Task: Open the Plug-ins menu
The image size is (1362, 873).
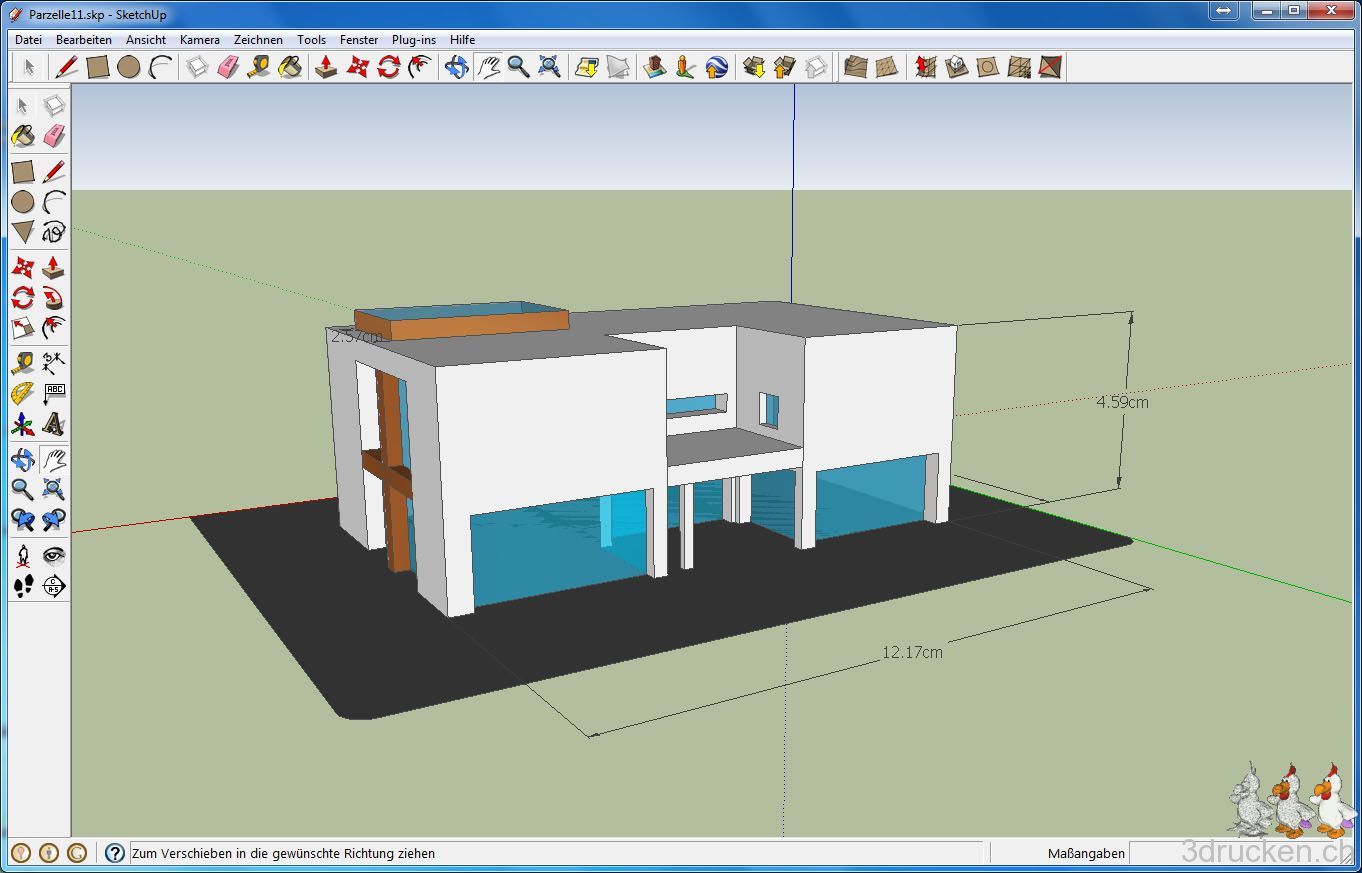Action: pyautogui.click(x=413, y=40)
